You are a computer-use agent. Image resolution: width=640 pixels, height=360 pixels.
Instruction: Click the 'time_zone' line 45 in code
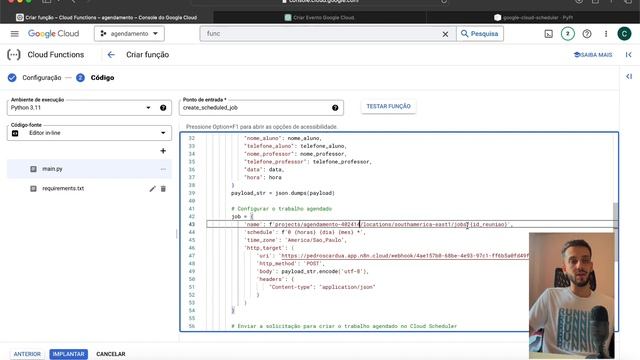[x=295, y=240]
